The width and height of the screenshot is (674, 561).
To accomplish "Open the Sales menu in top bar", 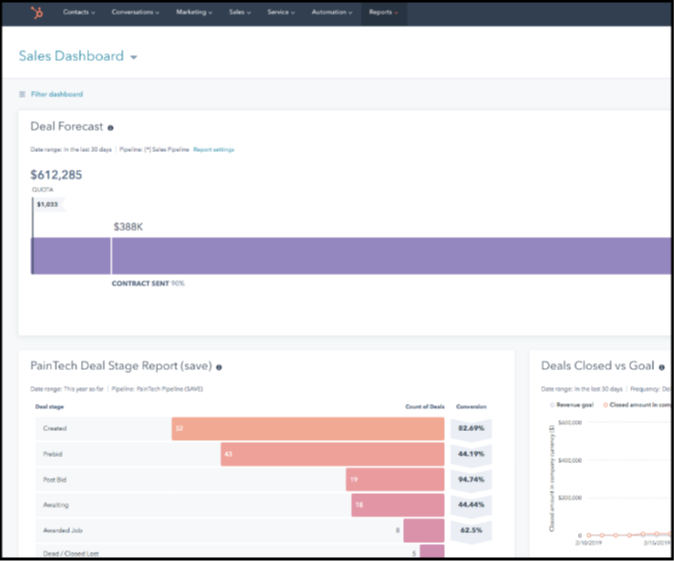I will pos(240,13).
